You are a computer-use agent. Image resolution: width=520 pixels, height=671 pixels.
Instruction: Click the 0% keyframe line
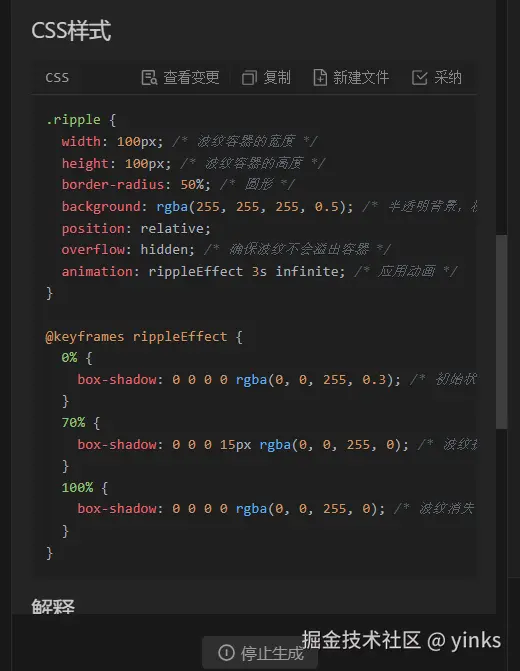77,358
